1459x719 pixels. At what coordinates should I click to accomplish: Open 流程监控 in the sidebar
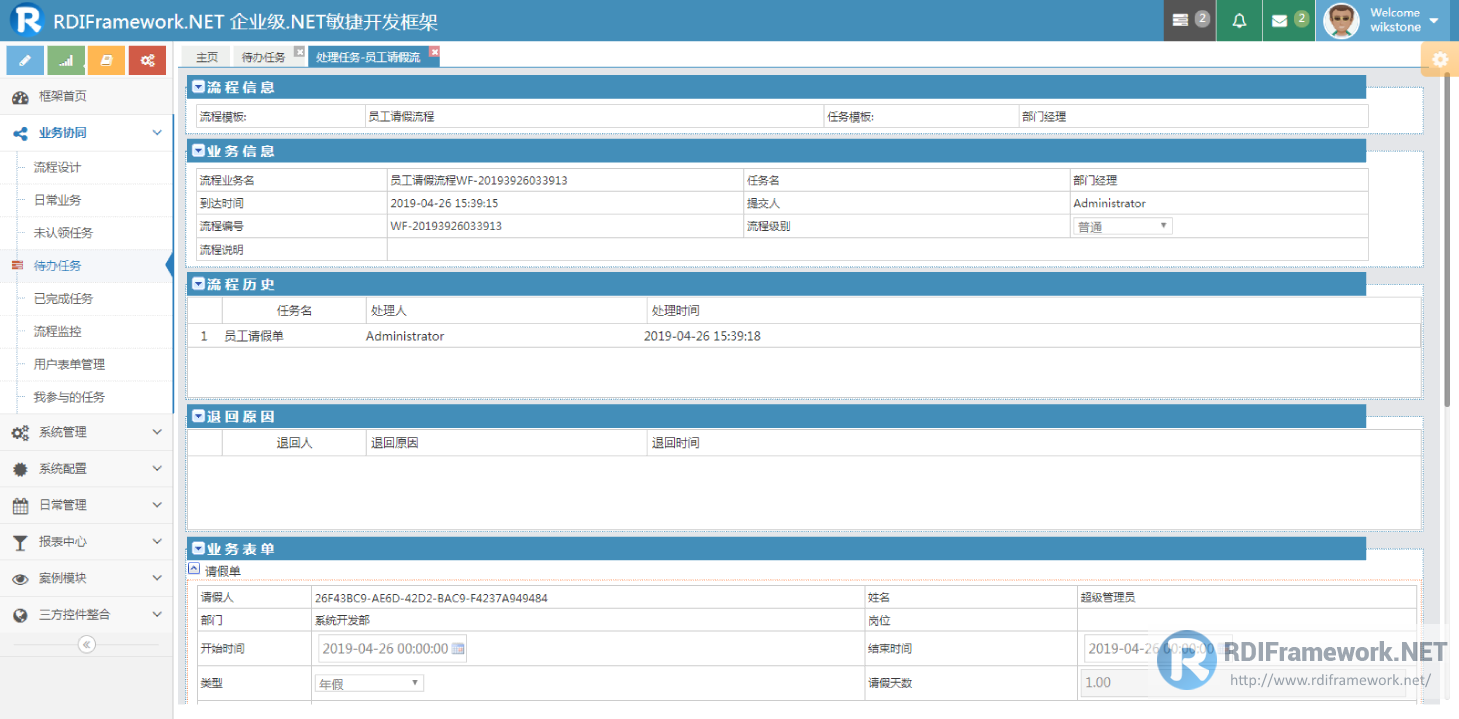[x=58, y=331]
